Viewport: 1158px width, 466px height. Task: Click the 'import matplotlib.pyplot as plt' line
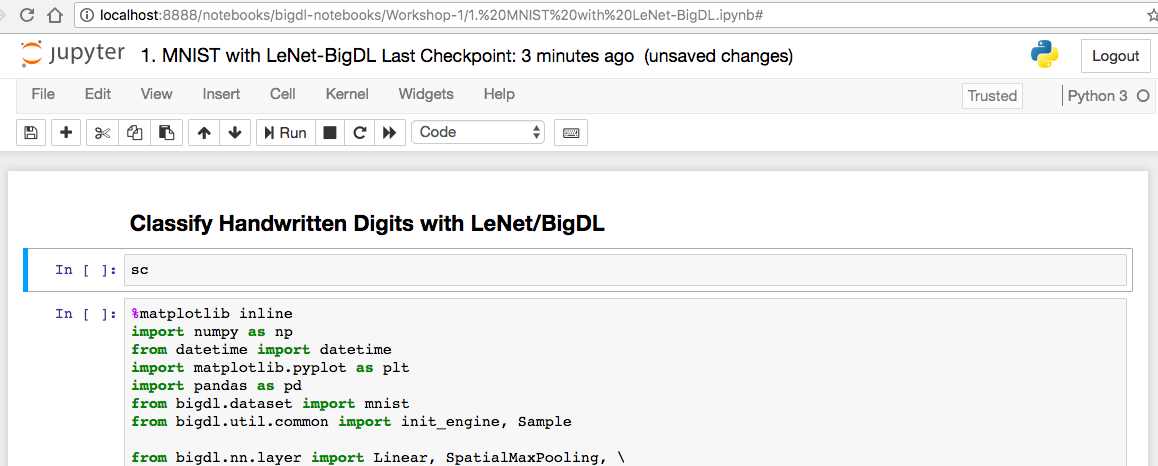(x=270, y=368)
